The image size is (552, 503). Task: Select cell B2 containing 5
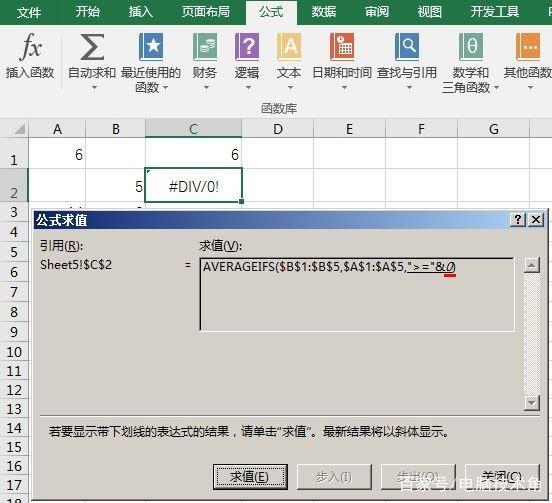point(115,186)
